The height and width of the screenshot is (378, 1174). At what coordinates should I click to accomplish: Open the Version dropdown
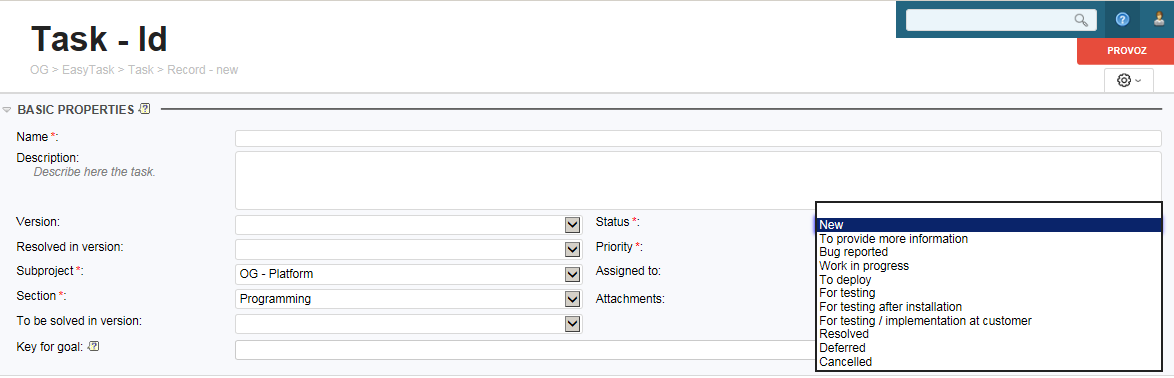click(409, 225)
